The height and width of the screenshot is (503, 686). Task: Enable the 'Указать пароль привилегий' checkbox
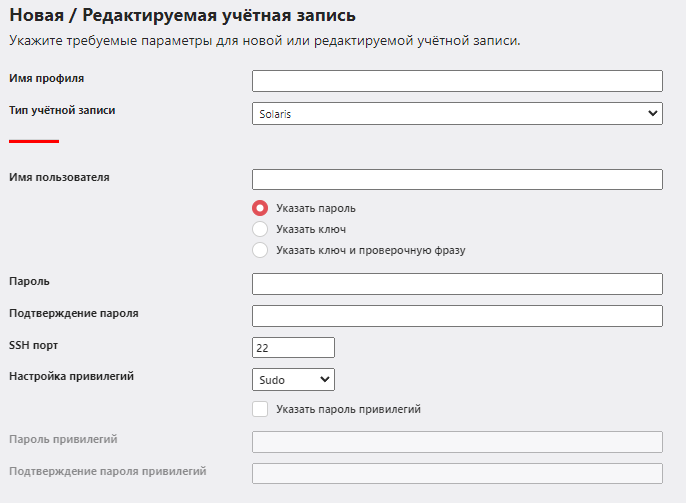[x=260, y=409]
